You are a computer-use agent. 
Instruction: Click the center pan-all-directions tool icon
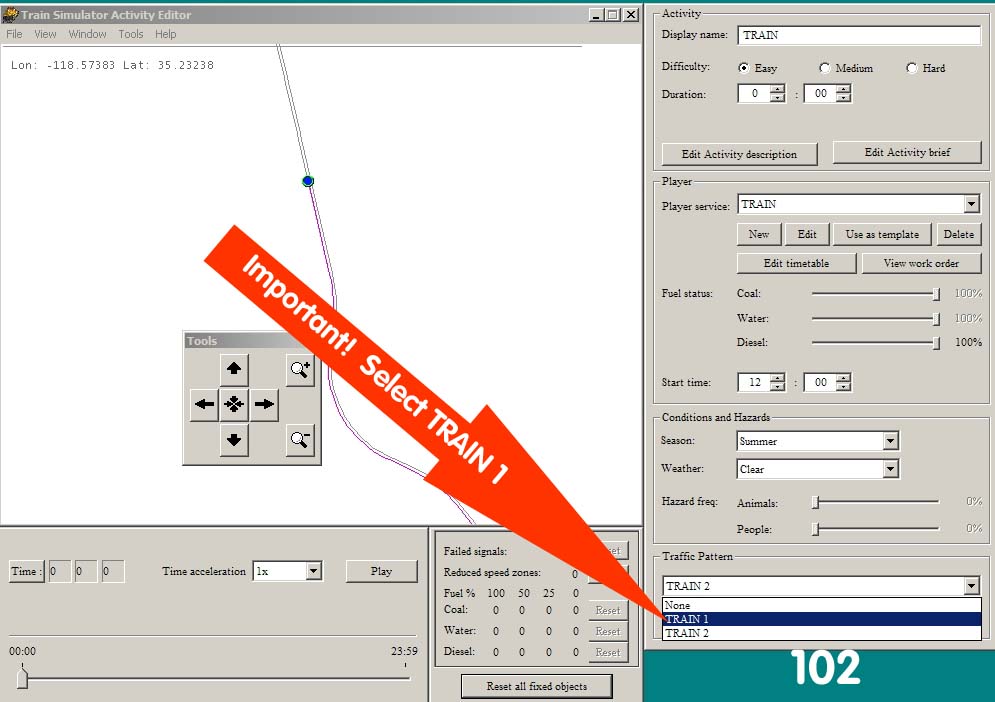pos(234,404)
